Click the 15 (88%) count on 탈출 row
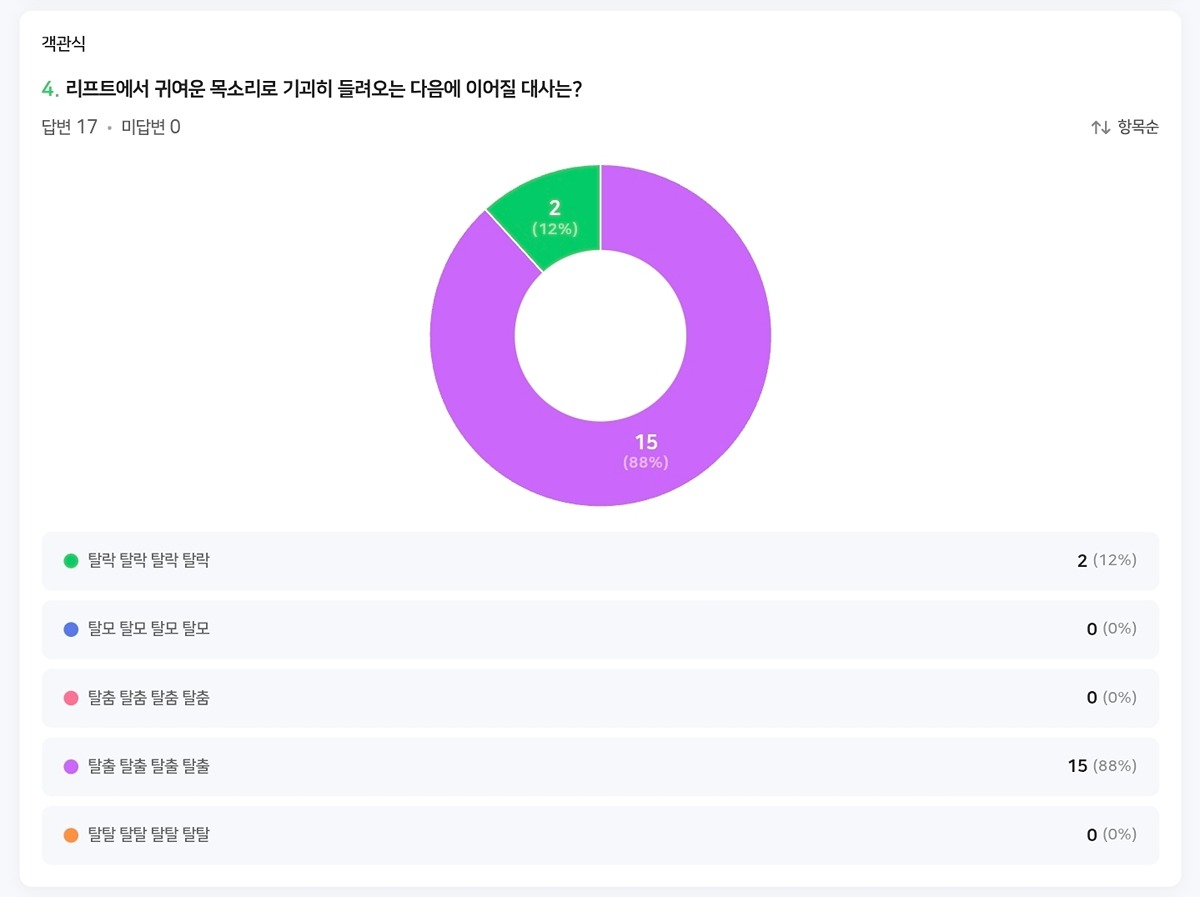 1101,767
